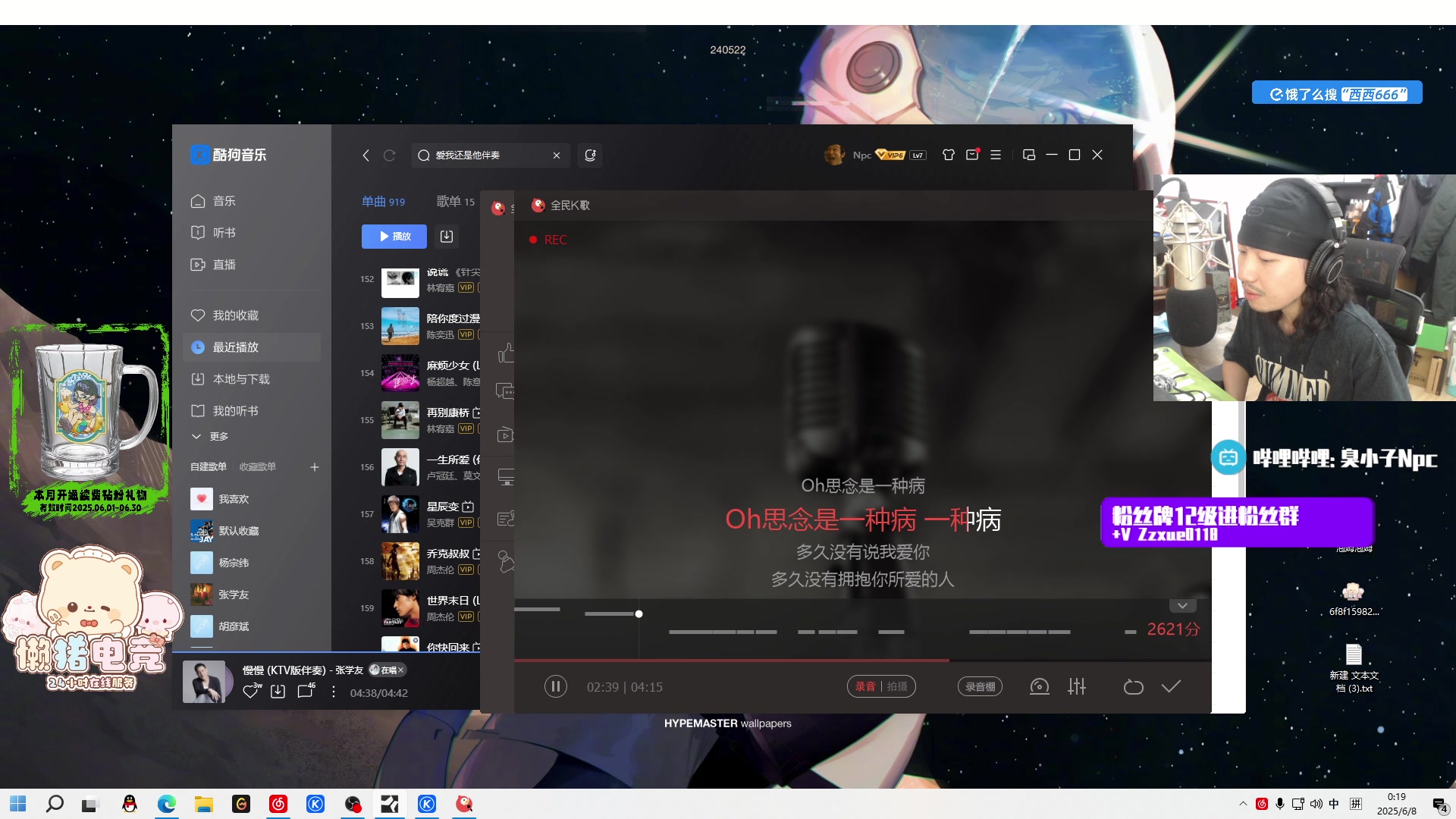Viewport: 1456px width, 819px height.
Task: Select song 再别康桥 in the list
Action: coord(419,420)
